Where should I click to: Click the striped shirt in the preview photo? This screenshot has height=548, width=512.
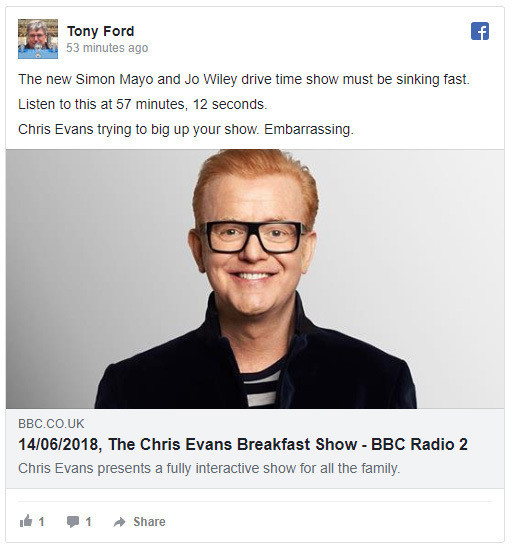[261, 389]
